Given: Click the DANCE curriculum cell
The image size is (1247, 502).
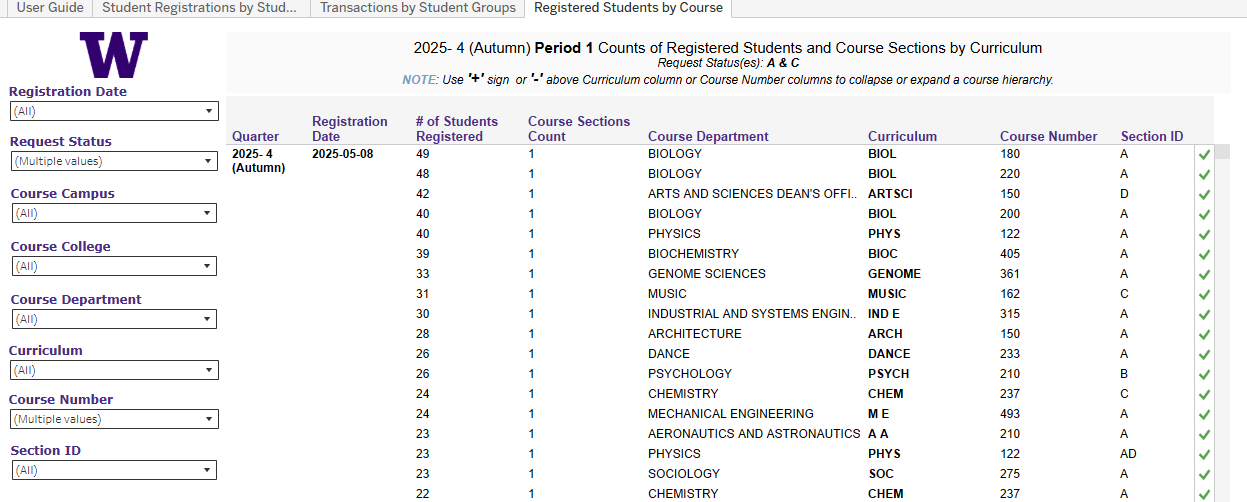Looking at the screenshot, I should [889, 354].
